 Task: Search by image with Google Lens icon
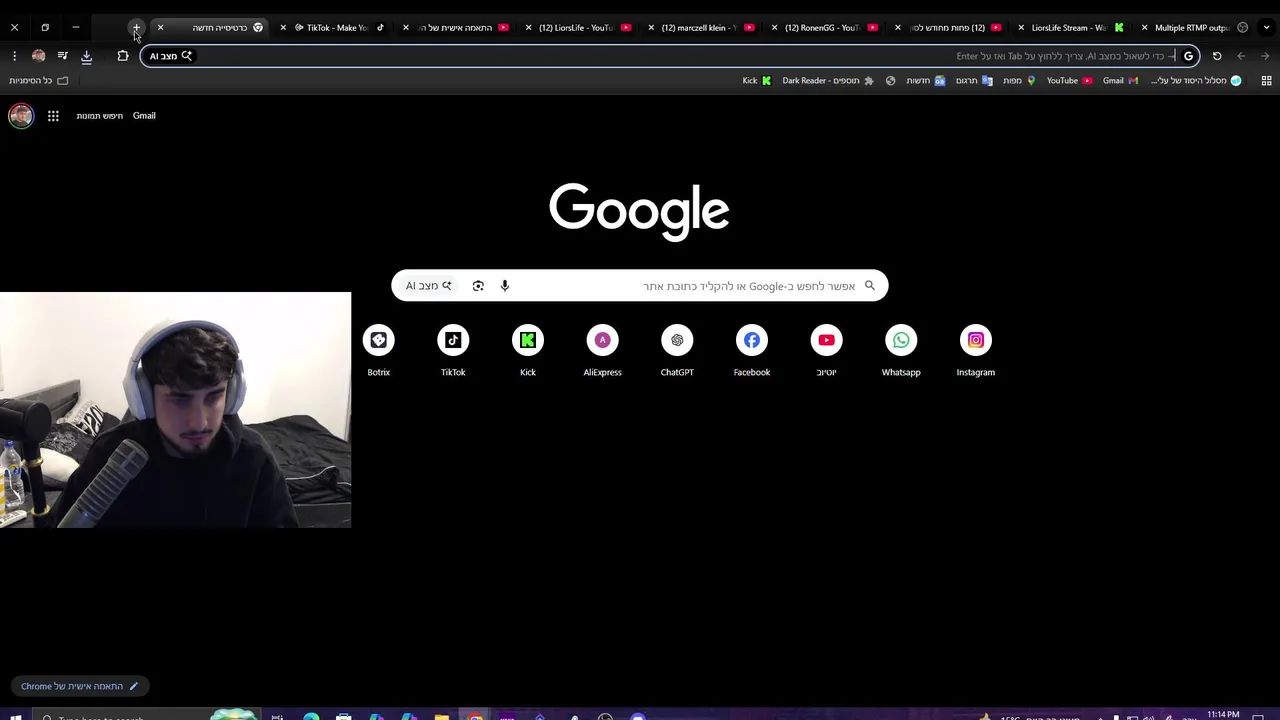(478, 286)
